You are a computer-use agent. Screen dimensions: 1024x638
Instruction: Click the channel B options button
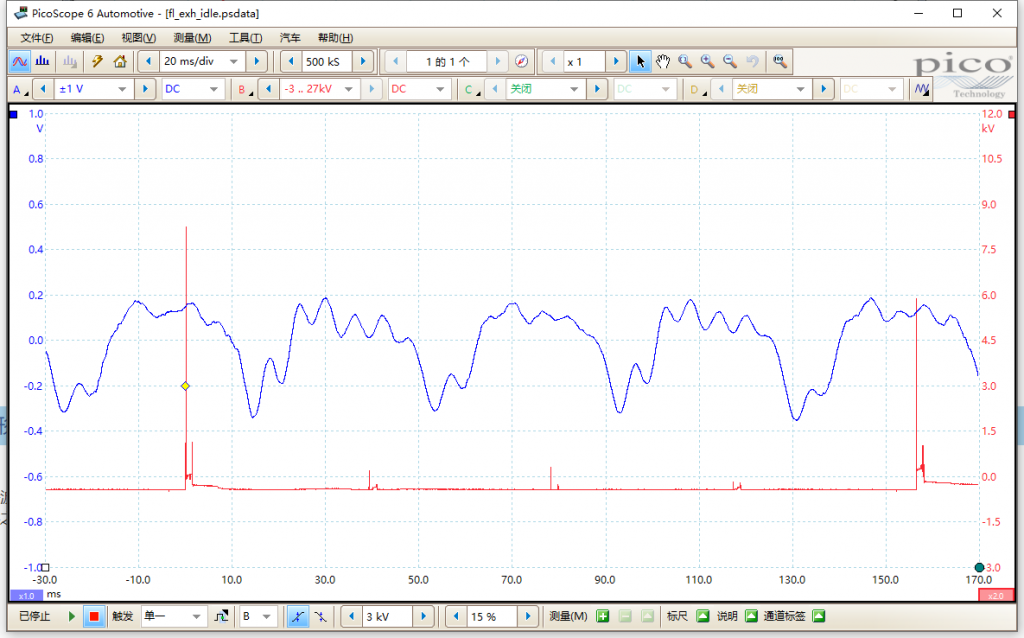pyautogui.click(x=243, y=89)
